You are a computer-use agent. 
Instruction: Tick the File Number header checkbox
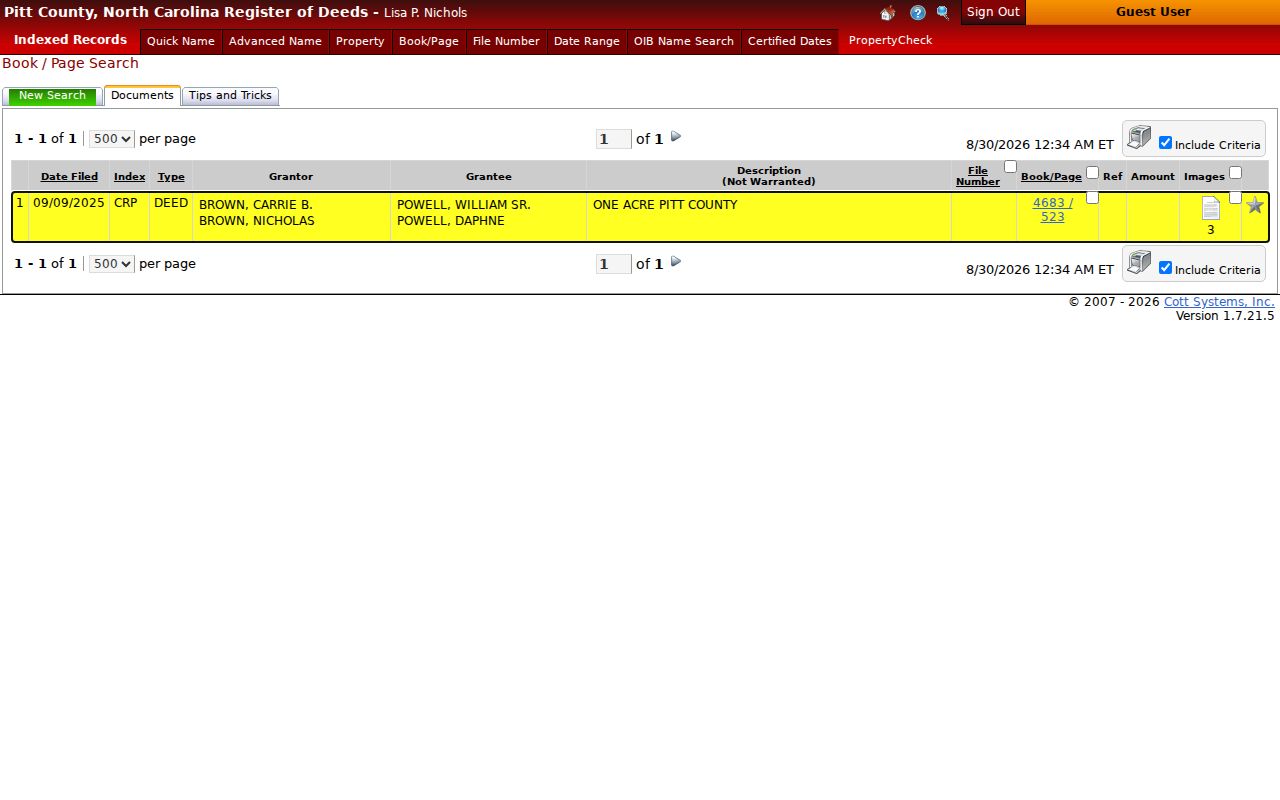click(1010, 167)
